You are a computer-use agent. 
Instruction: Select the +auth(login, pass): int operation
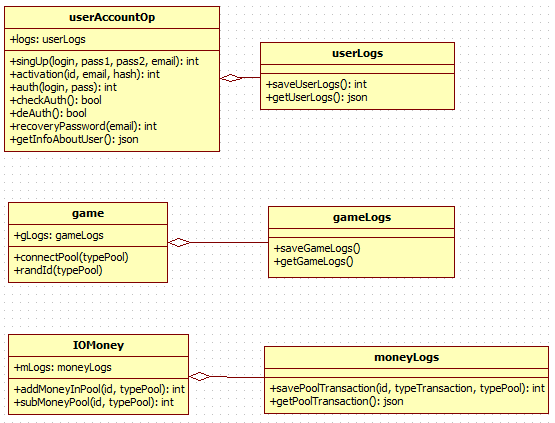click(x=63, y=87)
